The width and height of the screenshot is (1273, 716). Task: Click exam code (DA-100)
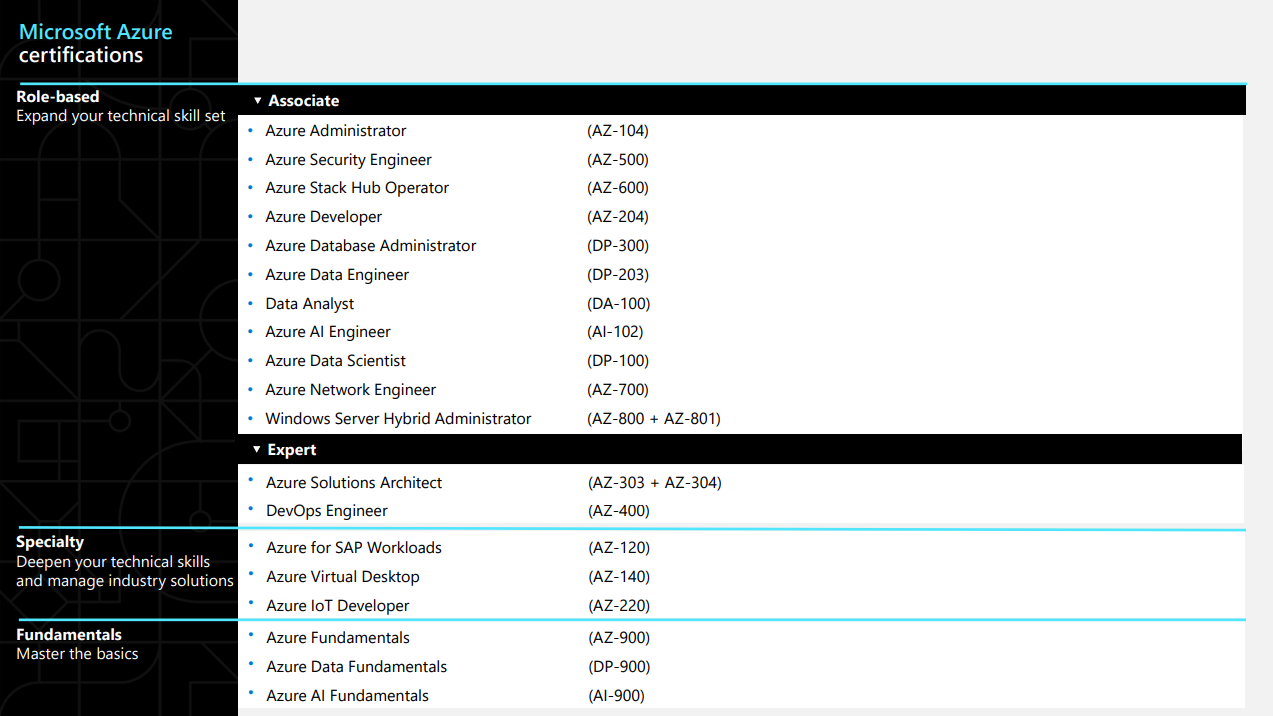(618, 304)
